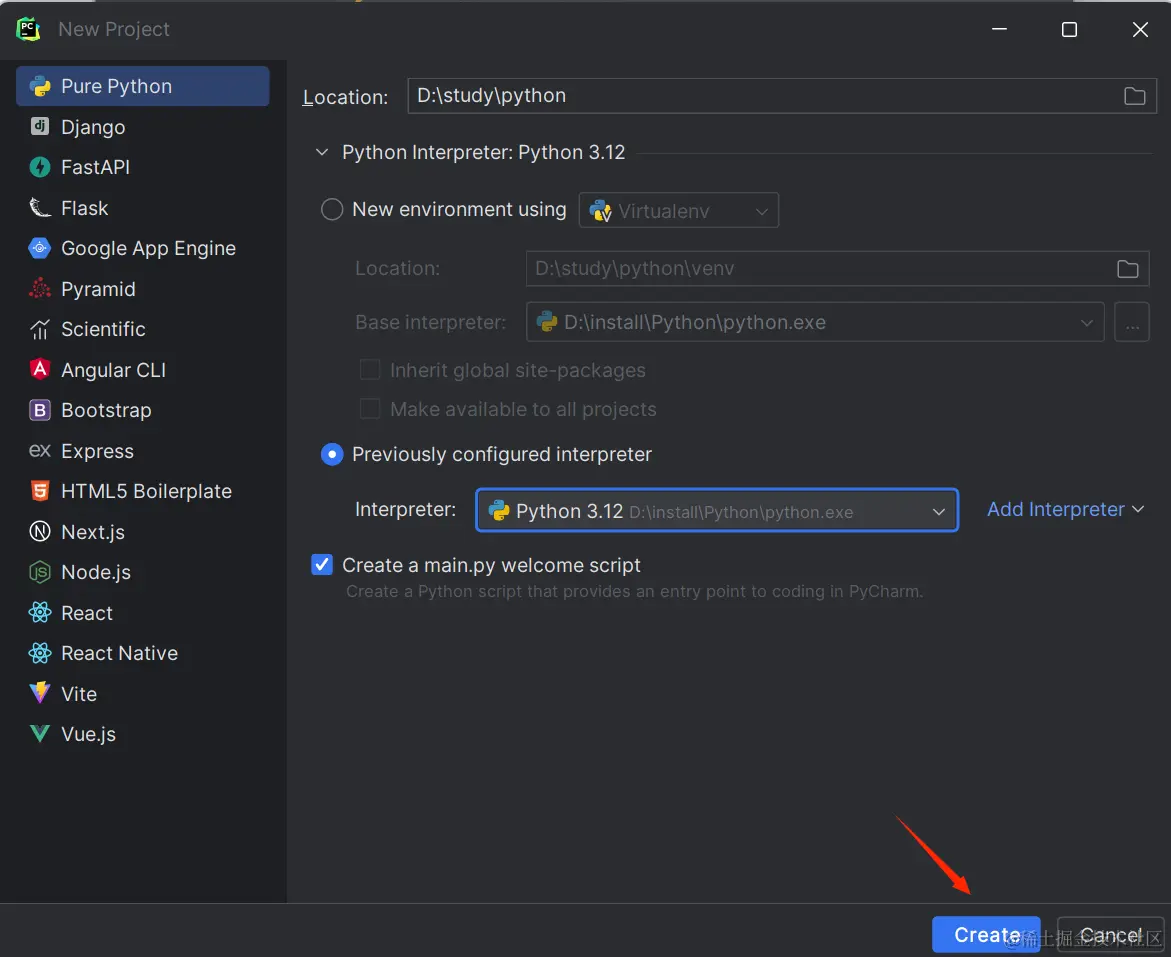
Task: Uncheck Create a main.py welcome script
Action: pyautogui.click(x=322, y=565)
